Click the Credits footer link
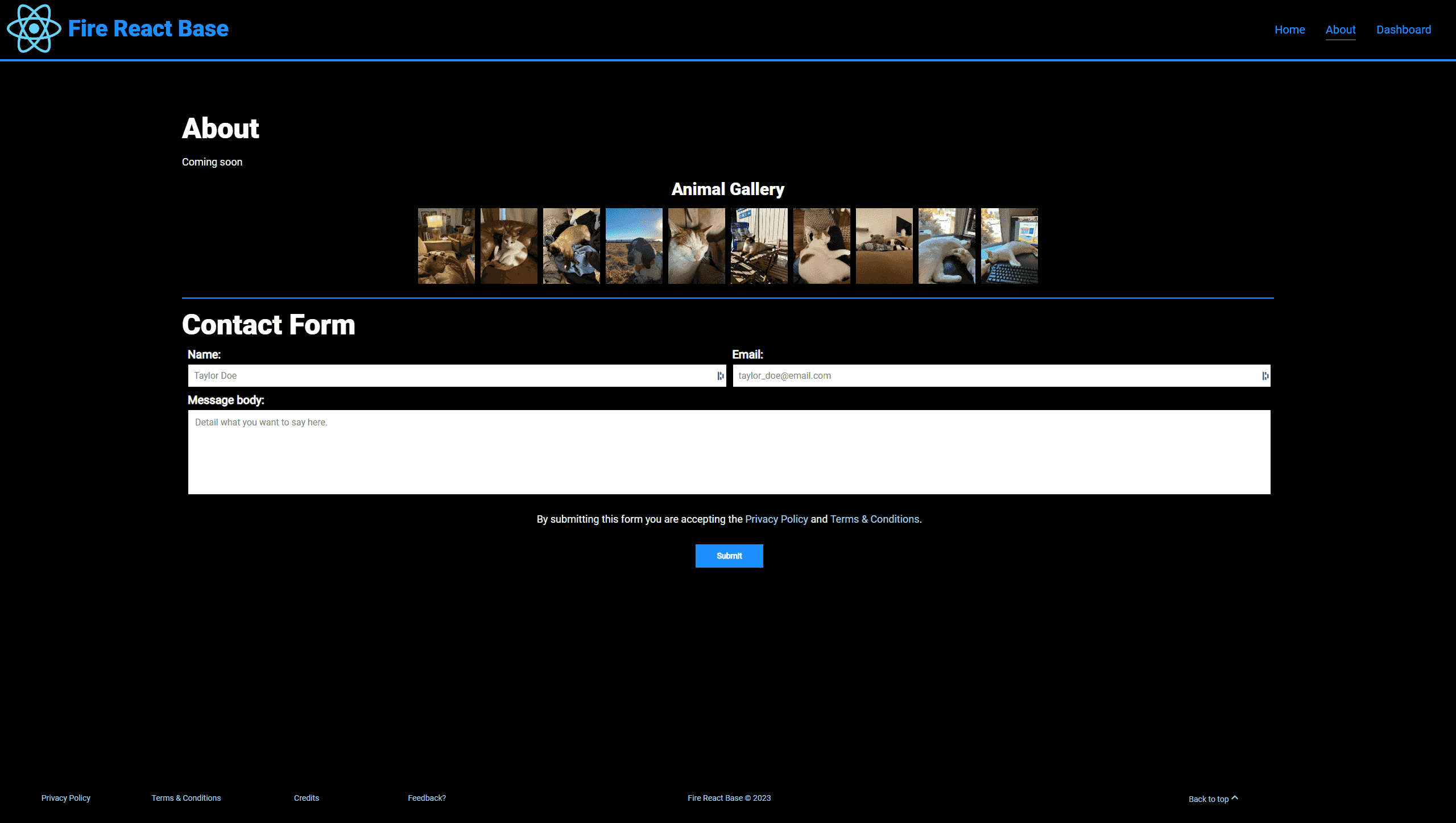Screen dimensions: 1456x823 (306, 798)
